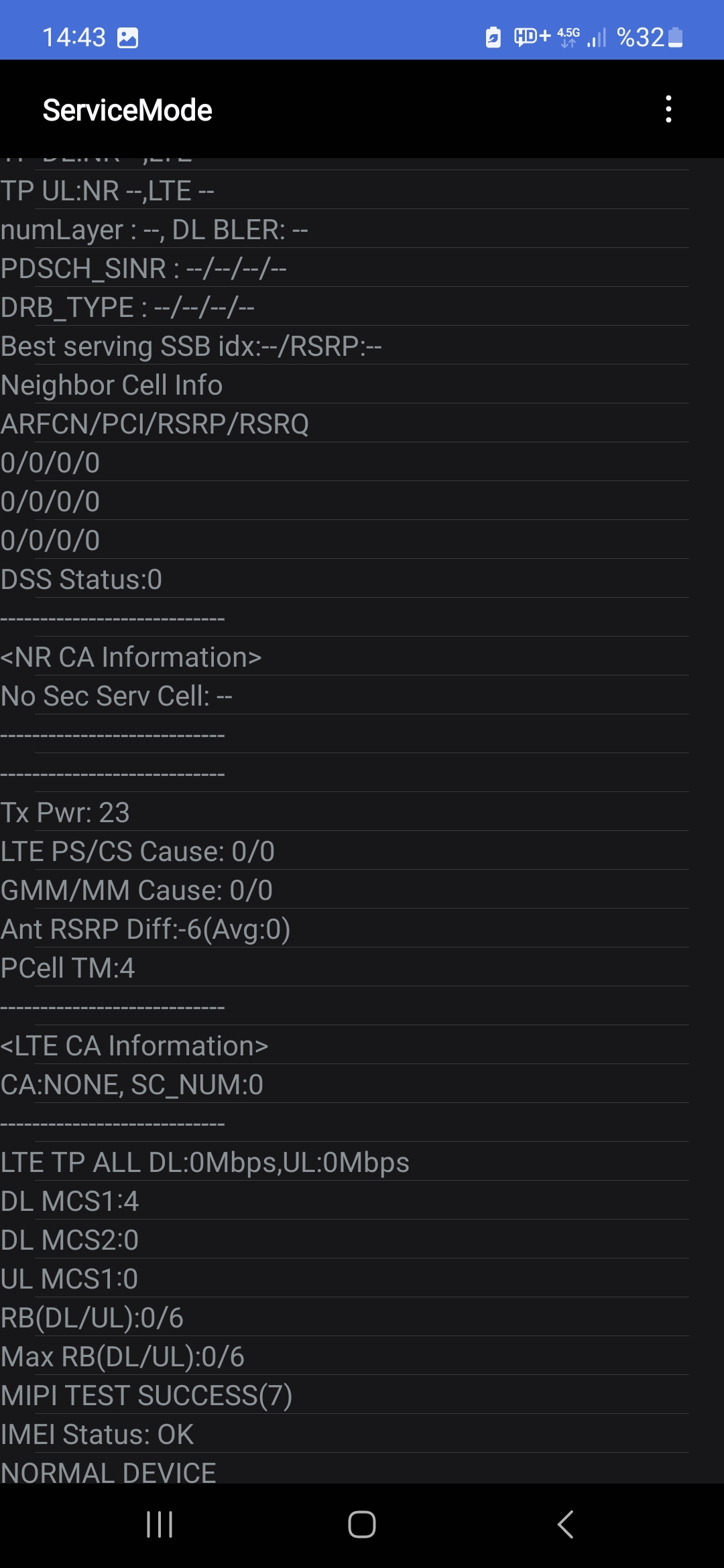Tap the LTE CA Information header row
This screenshot has width=724, height=1568.
point(345,1045)
